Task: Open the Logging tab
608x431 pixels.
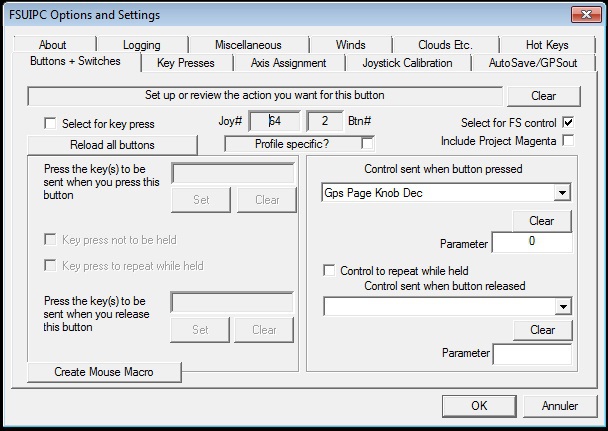Action: [141, 45]
